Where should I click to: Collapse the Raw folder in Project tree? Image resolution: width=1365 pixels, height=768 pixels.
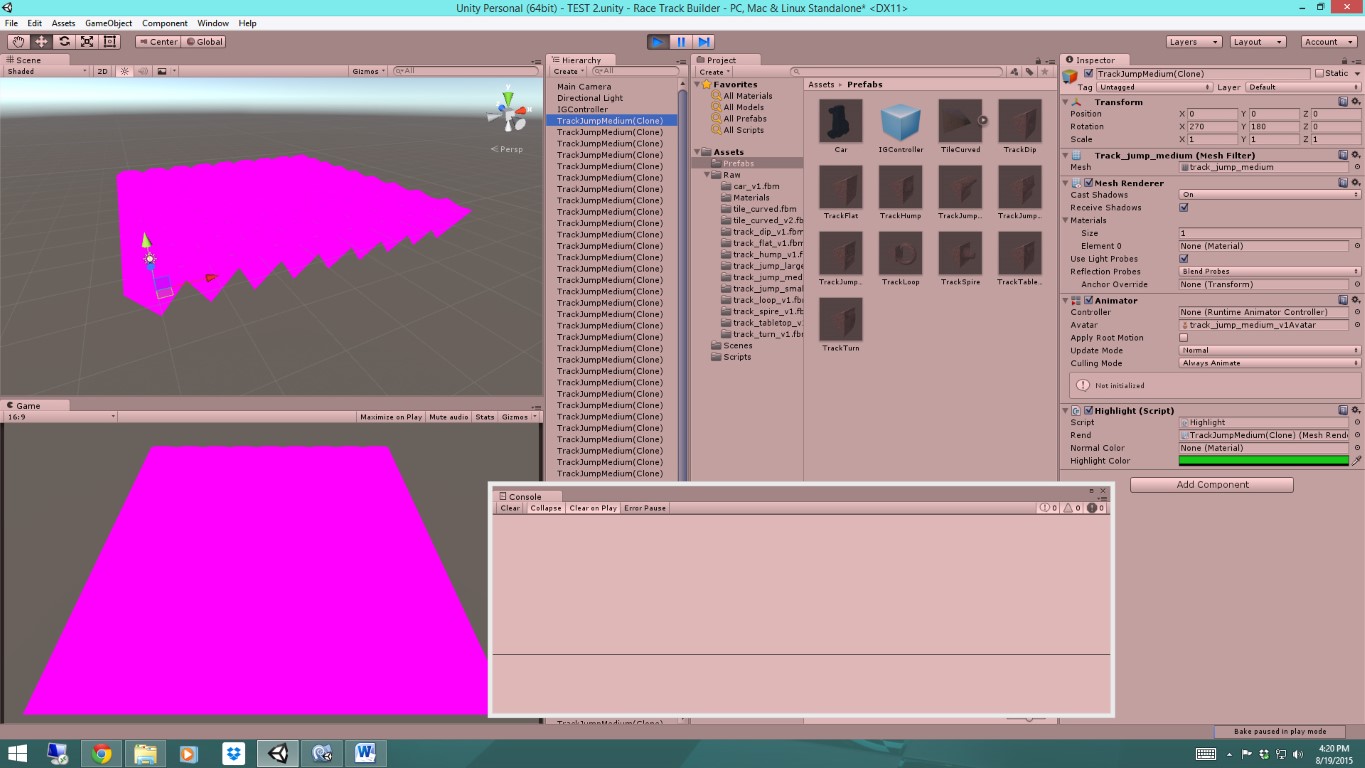pyautogui.click(x=707, y=175)
